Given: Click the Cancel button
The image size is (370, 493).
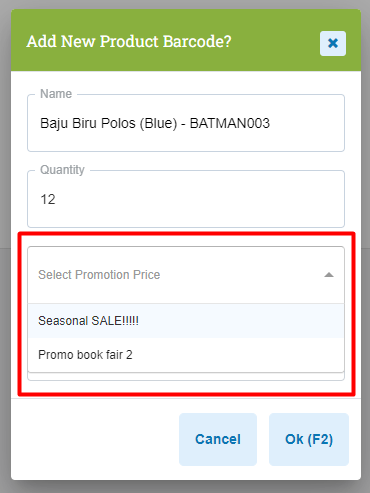Looking at the screenshot, I should coord(218,439).
